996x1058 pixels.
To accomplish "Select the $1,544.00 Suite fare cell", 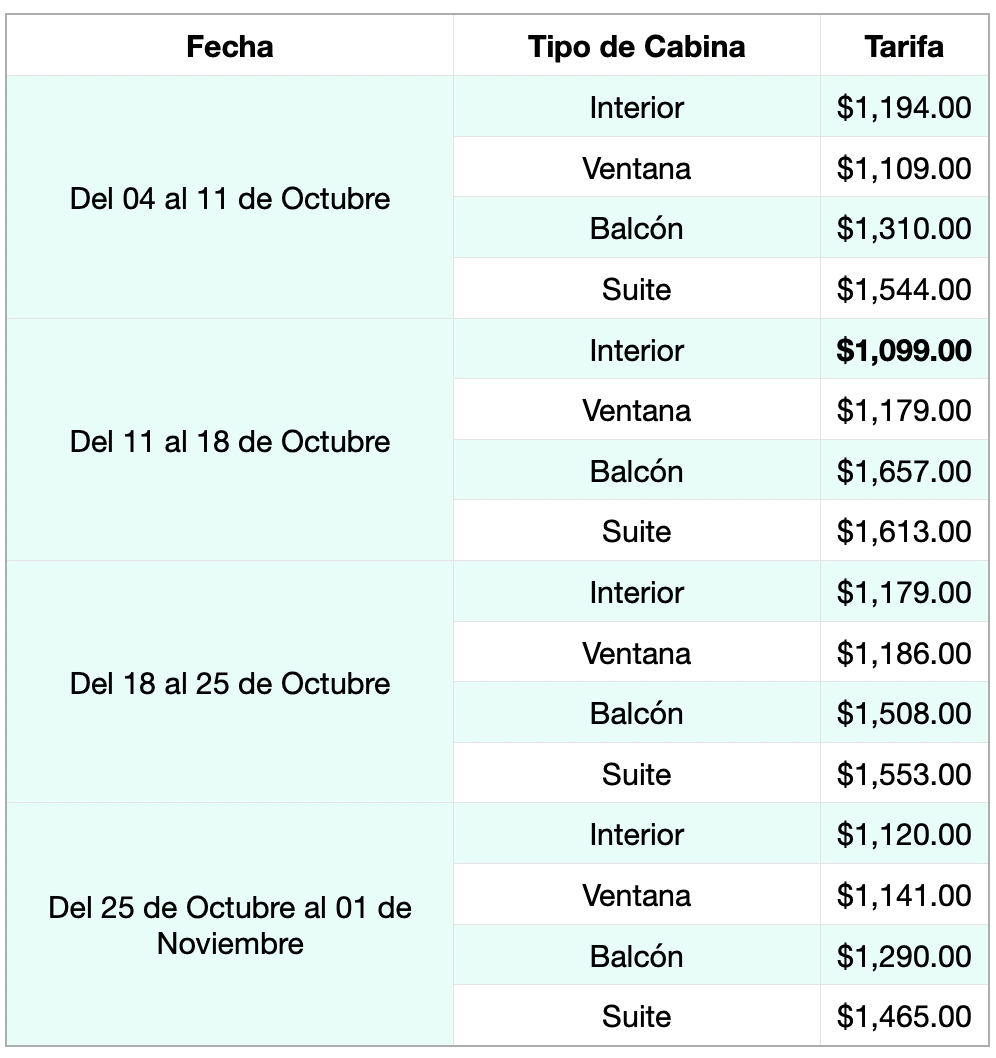I will pos(904,288).
